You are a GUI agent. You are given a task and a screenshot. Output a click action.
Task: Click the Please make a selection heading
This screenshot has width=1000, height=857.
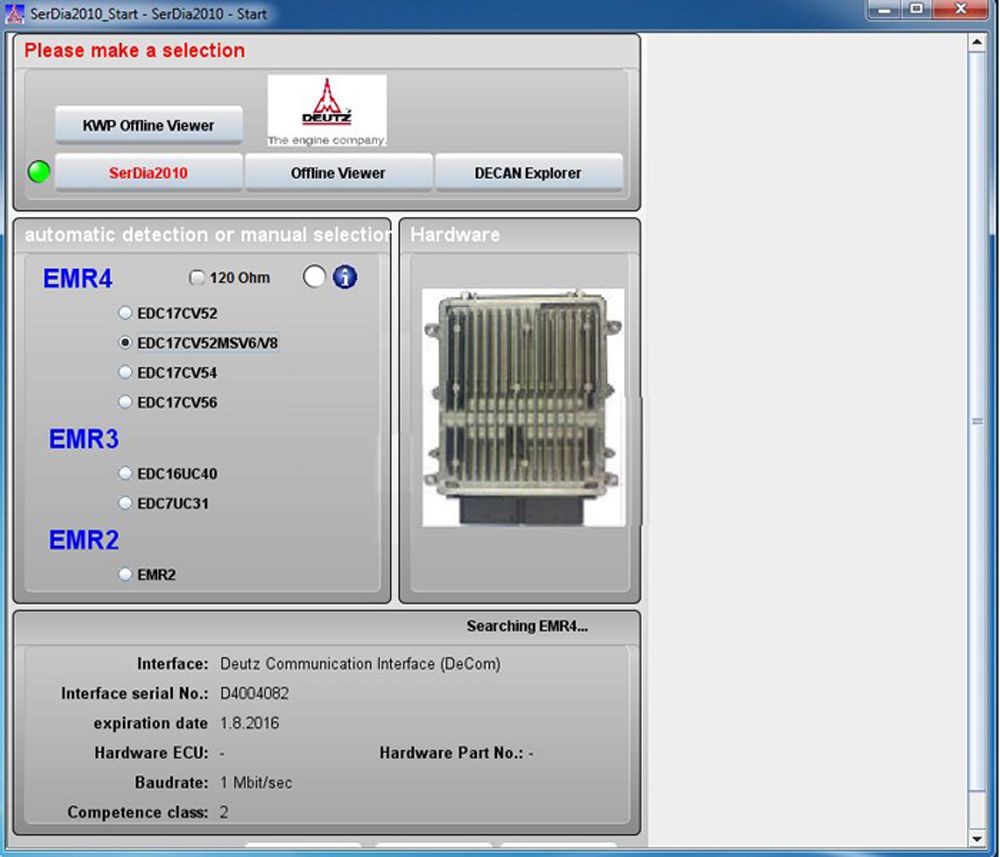(x=135, y=50)
